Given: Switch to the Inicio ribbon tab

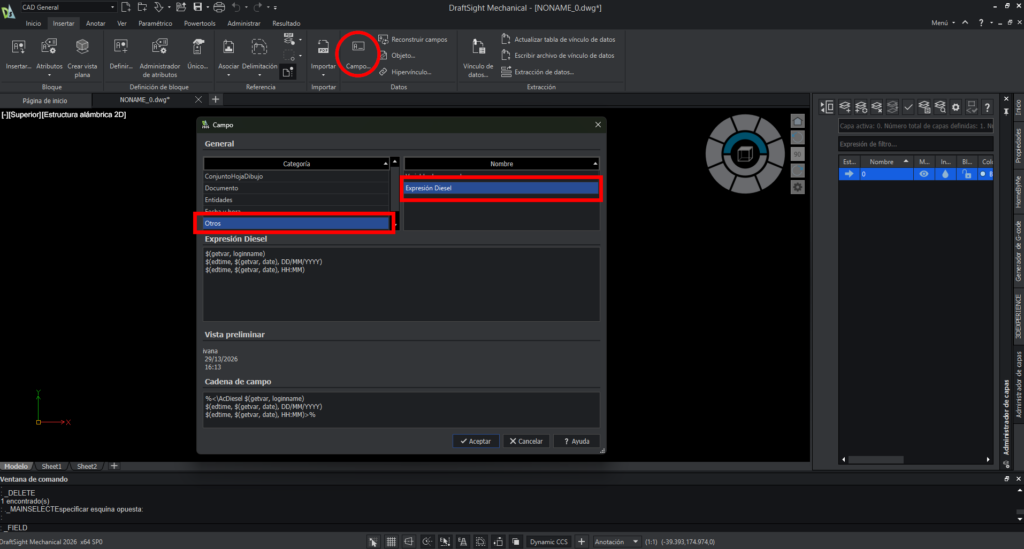Looking at the screenshot, I should [33, 24].
